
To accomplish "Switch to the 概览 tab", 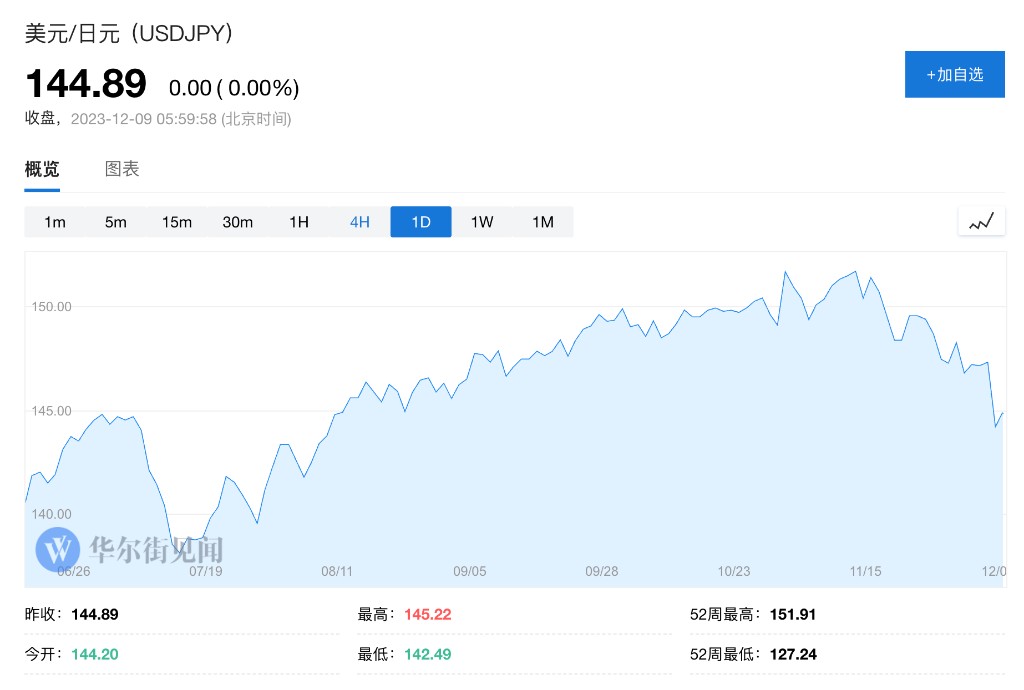I will [x=42, y=169].
